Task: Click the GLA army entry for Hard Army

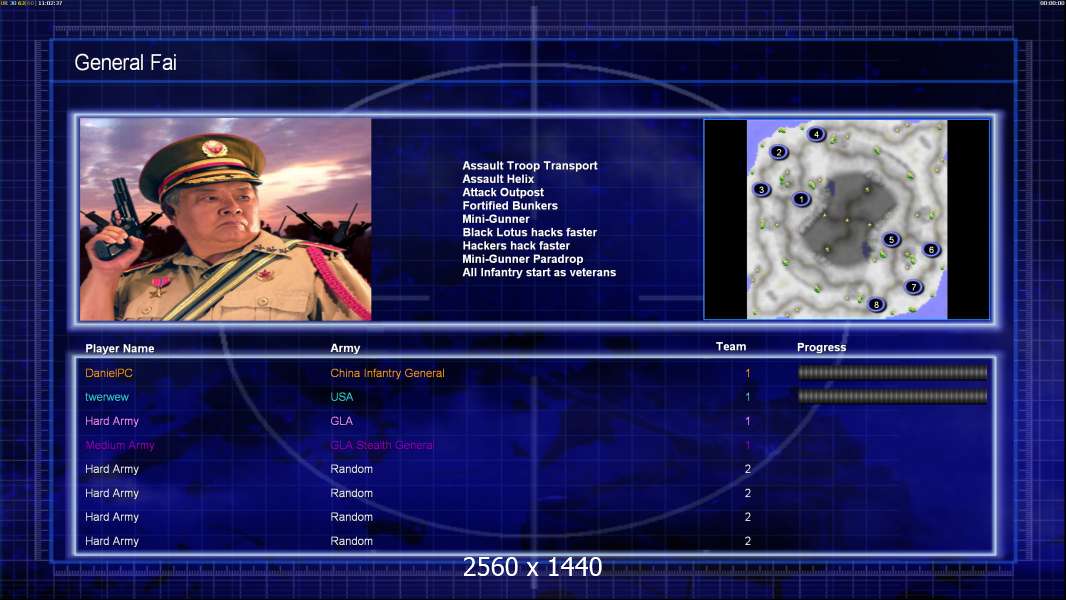Action: coord(341,421)
